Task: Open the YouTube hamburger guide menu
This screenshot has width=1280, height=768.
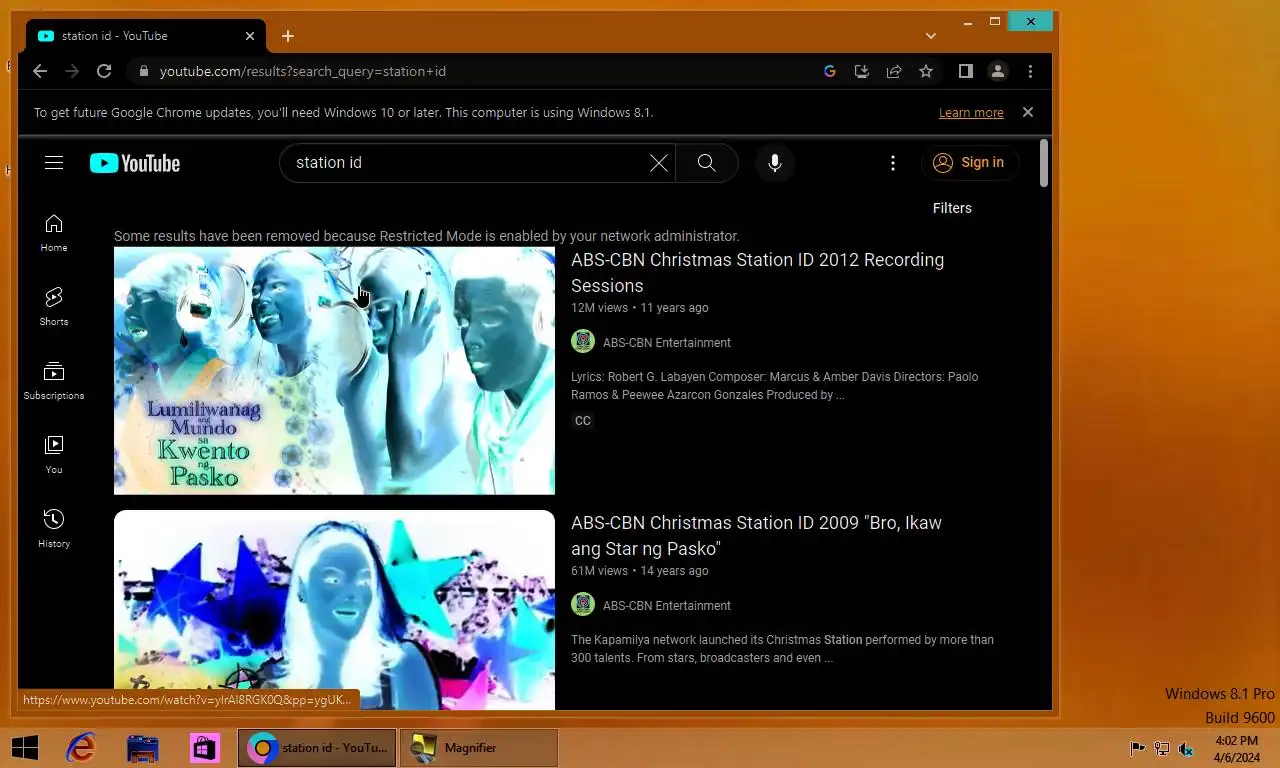Action: 54,163
